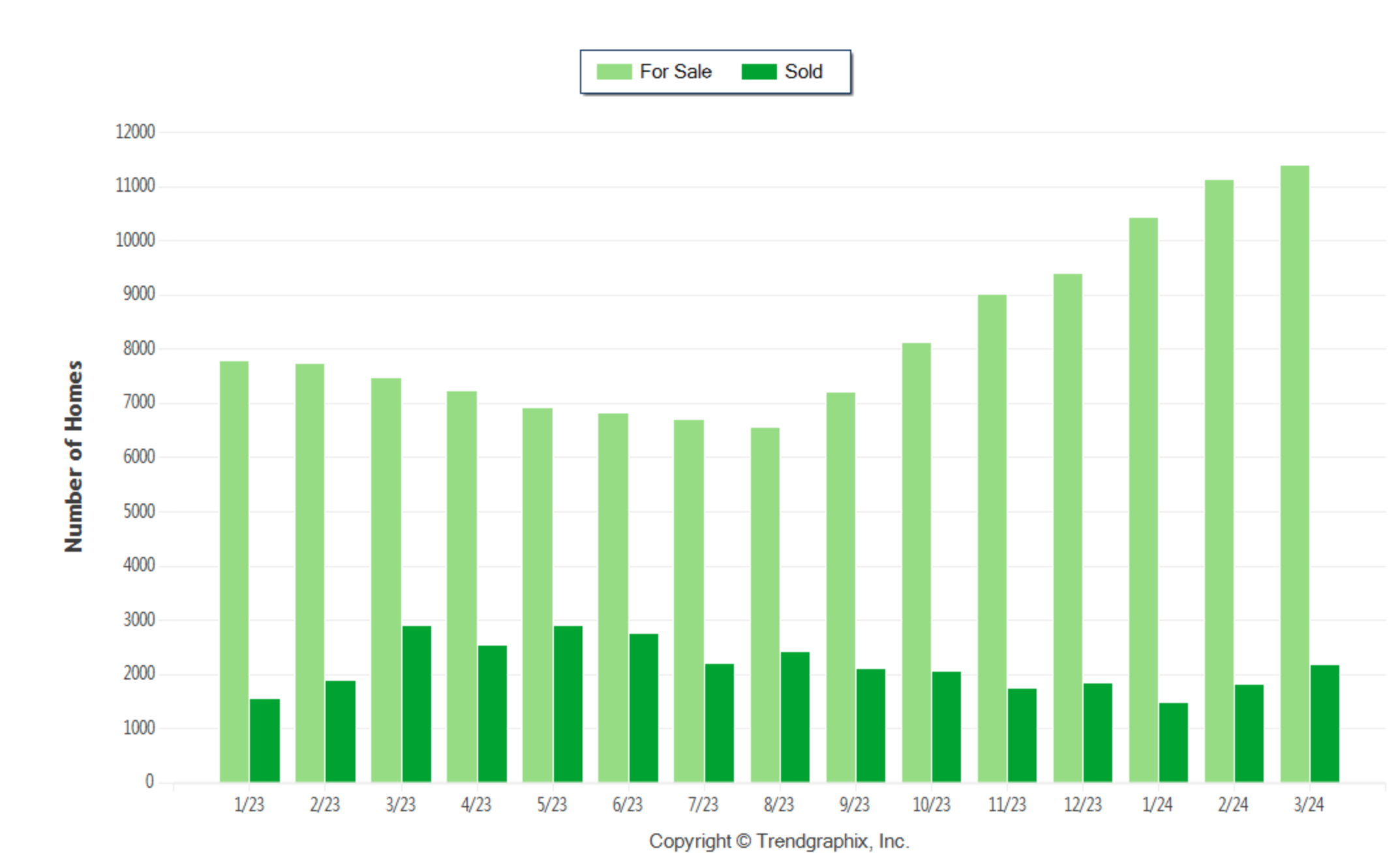Click the Sold legend color swatch
The width and height of the screenshot is (1400, 853).
pos(759,72)
